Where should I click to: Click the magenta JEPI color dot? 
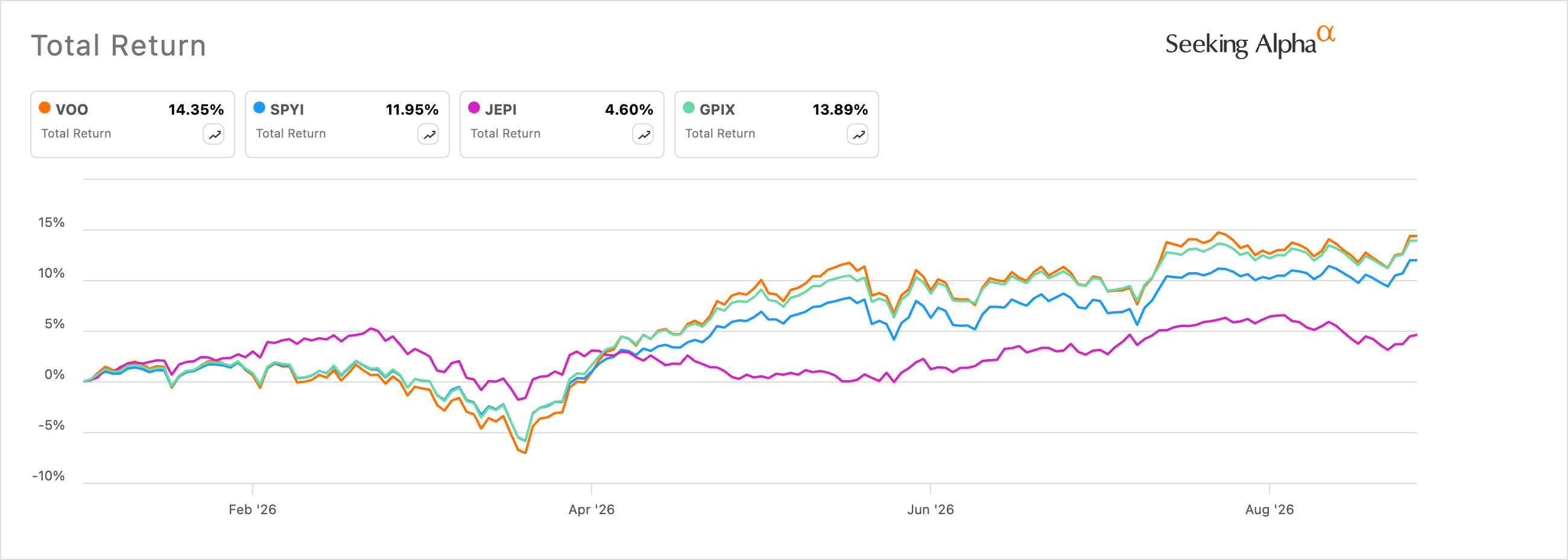pyautogui.click(x=474, y=108)
